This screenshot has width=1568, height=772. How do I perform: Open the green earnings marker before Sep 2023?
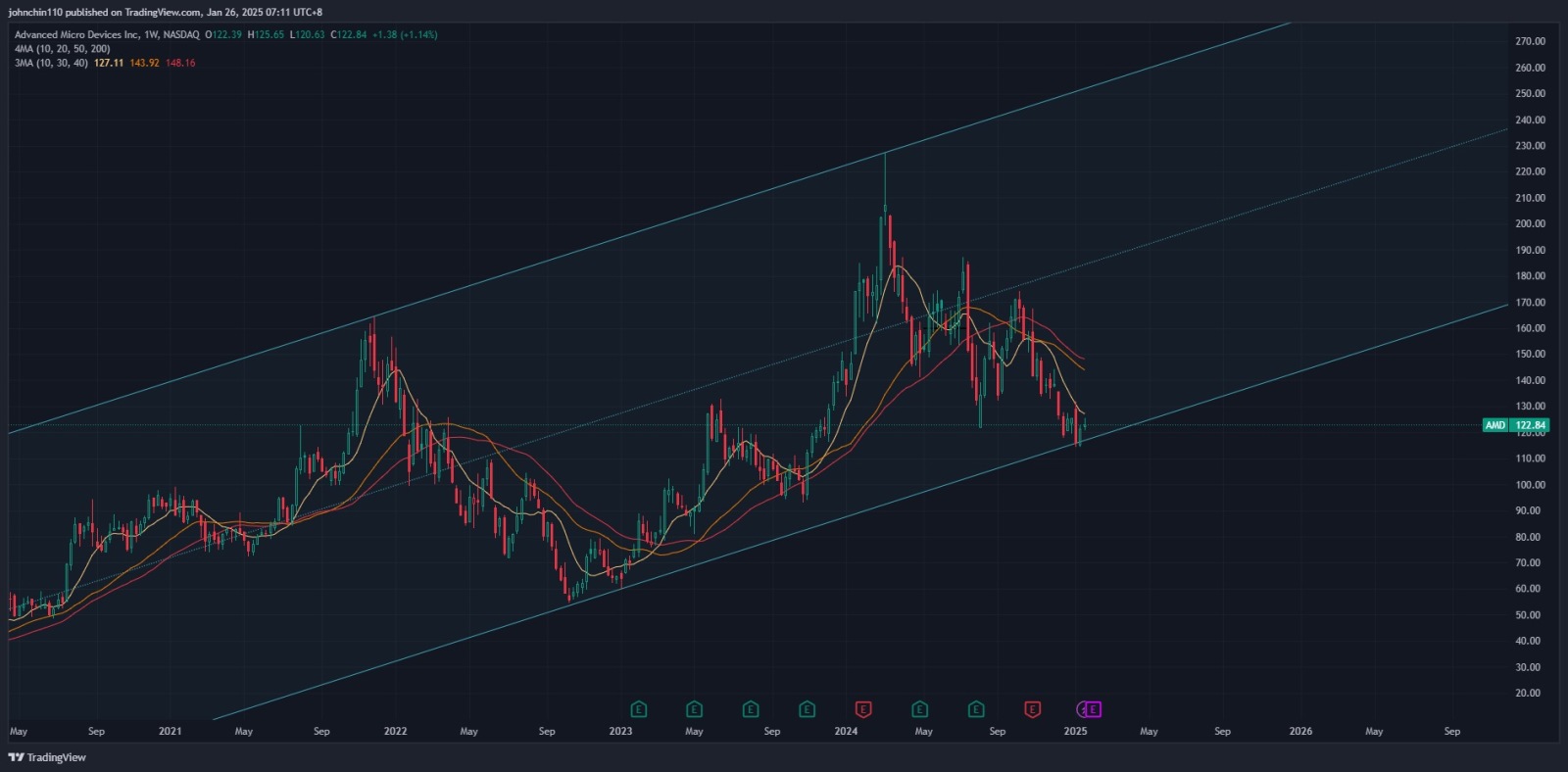[751, 708]
